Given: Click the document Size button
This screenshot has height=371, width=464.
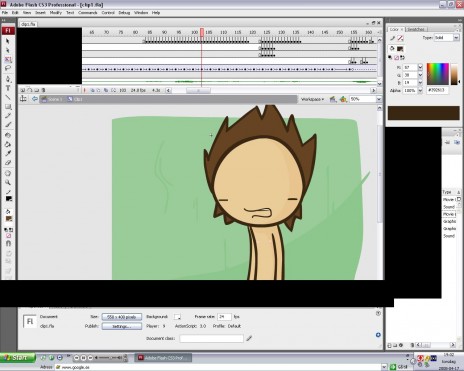Looking at the screenshot, I should [x=122, y=317].
